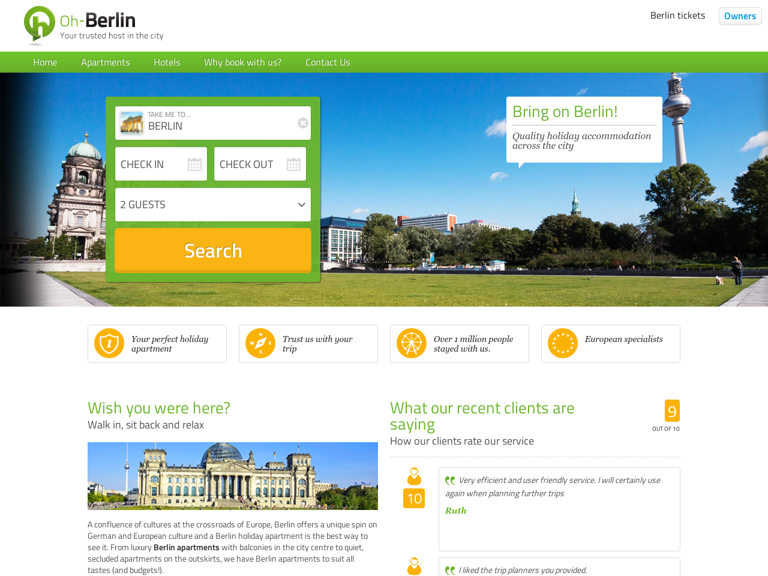The height and width of the screenshot is (576, 768).
Task: Open the Check Out calendar icon
Action: (x=293, y=164)
